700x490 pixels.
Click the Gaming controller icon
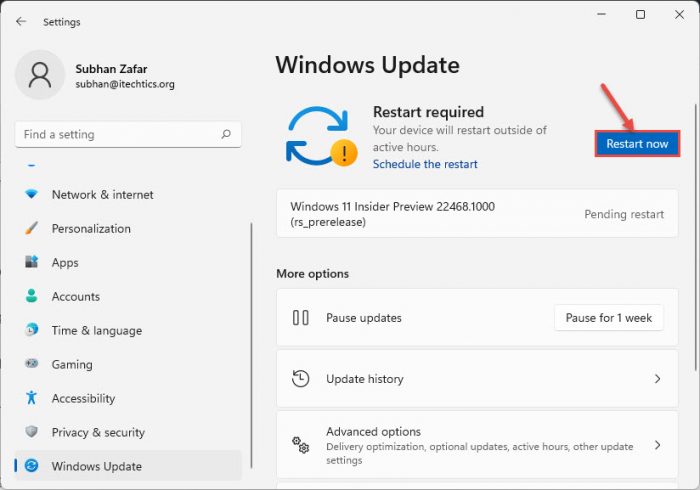[x=31, y=364]
